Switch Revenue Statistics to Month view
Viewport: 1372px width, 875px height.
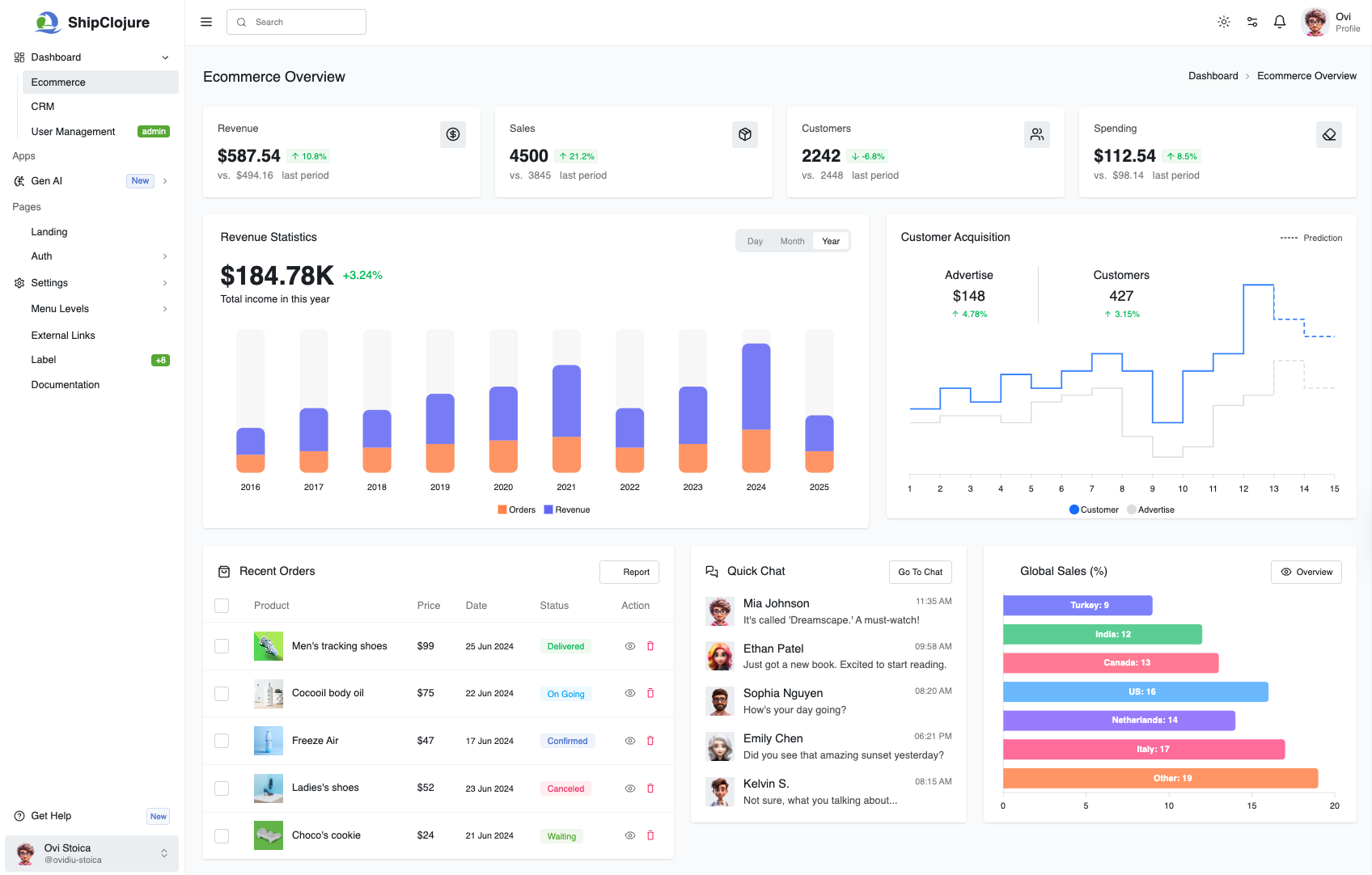point(792,240)
